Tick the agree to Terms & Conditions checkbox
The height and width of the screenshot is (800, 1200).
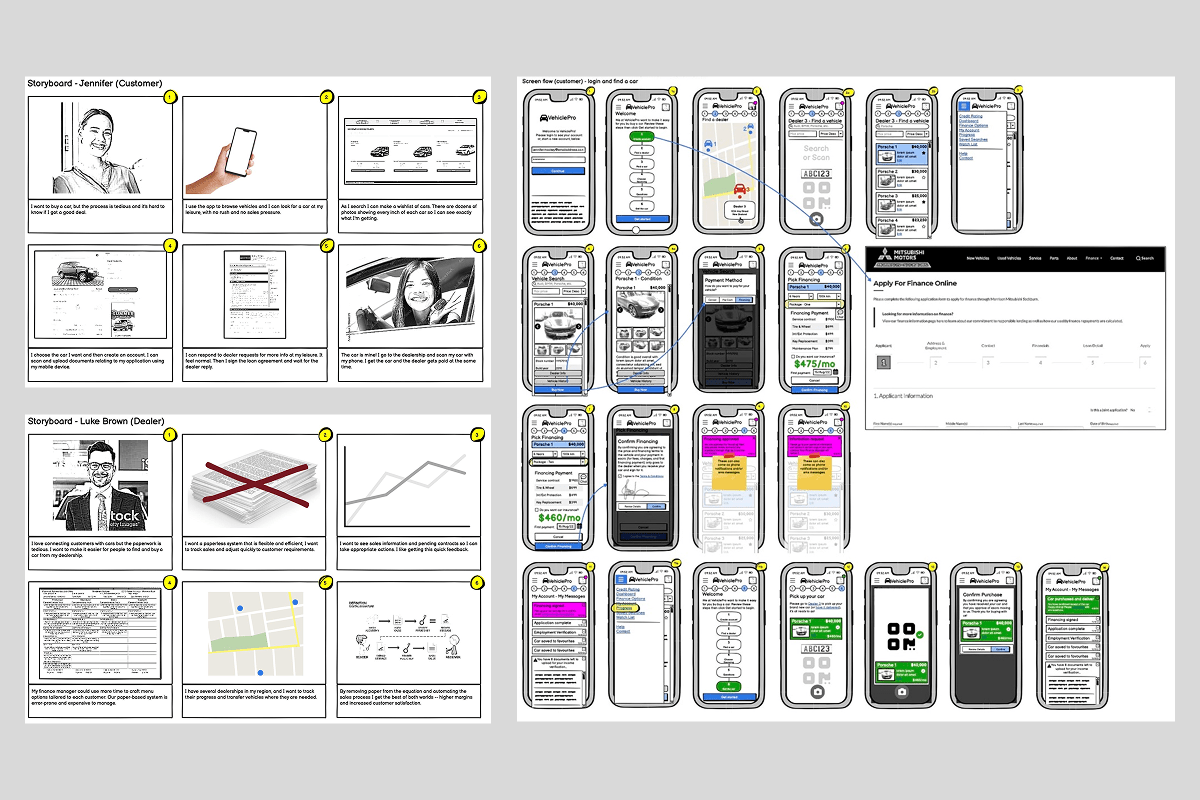[x=618, y=477]
